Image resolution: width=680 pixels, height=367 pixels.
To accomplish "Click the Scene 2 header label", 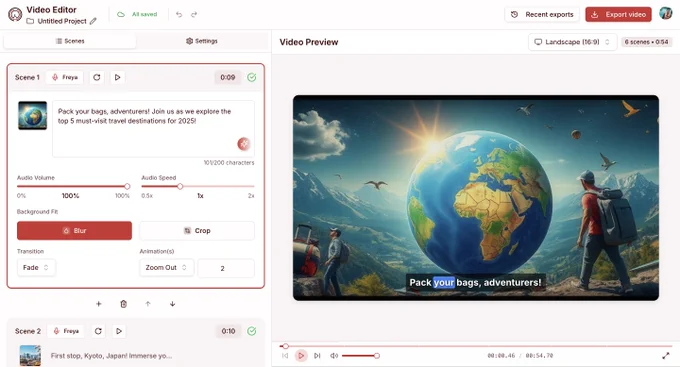I will 28,331.
